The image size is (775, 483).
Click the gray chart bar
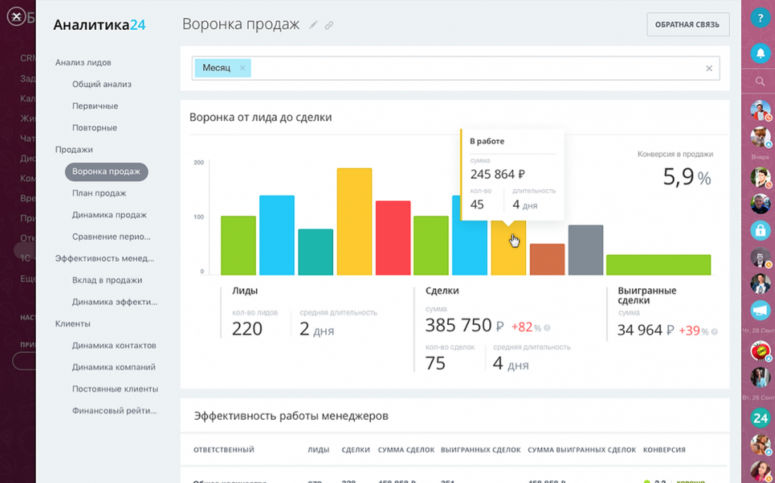tap(586, 250)
